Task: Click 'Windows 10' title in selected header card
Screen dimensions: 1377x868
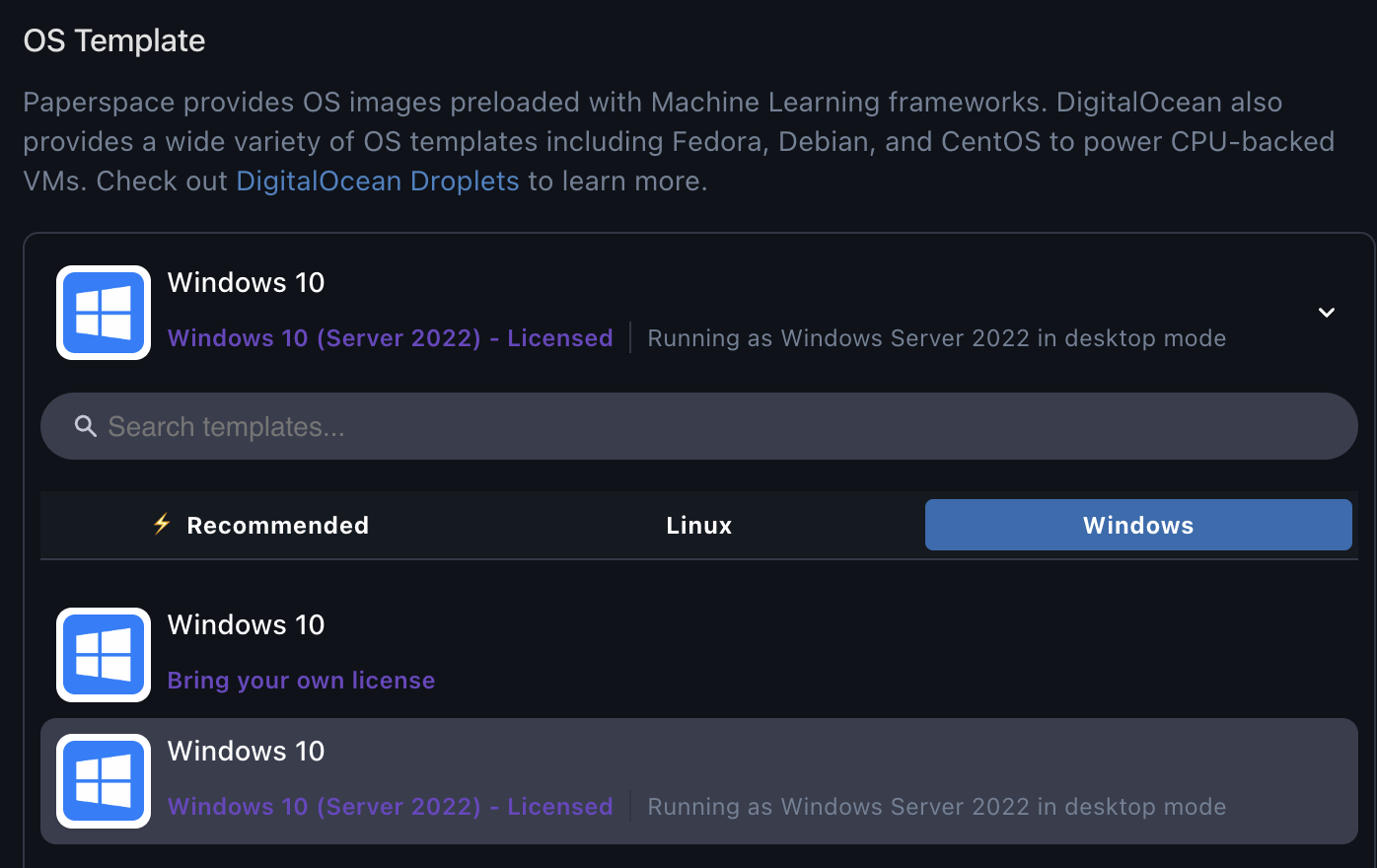Action: 247,283
